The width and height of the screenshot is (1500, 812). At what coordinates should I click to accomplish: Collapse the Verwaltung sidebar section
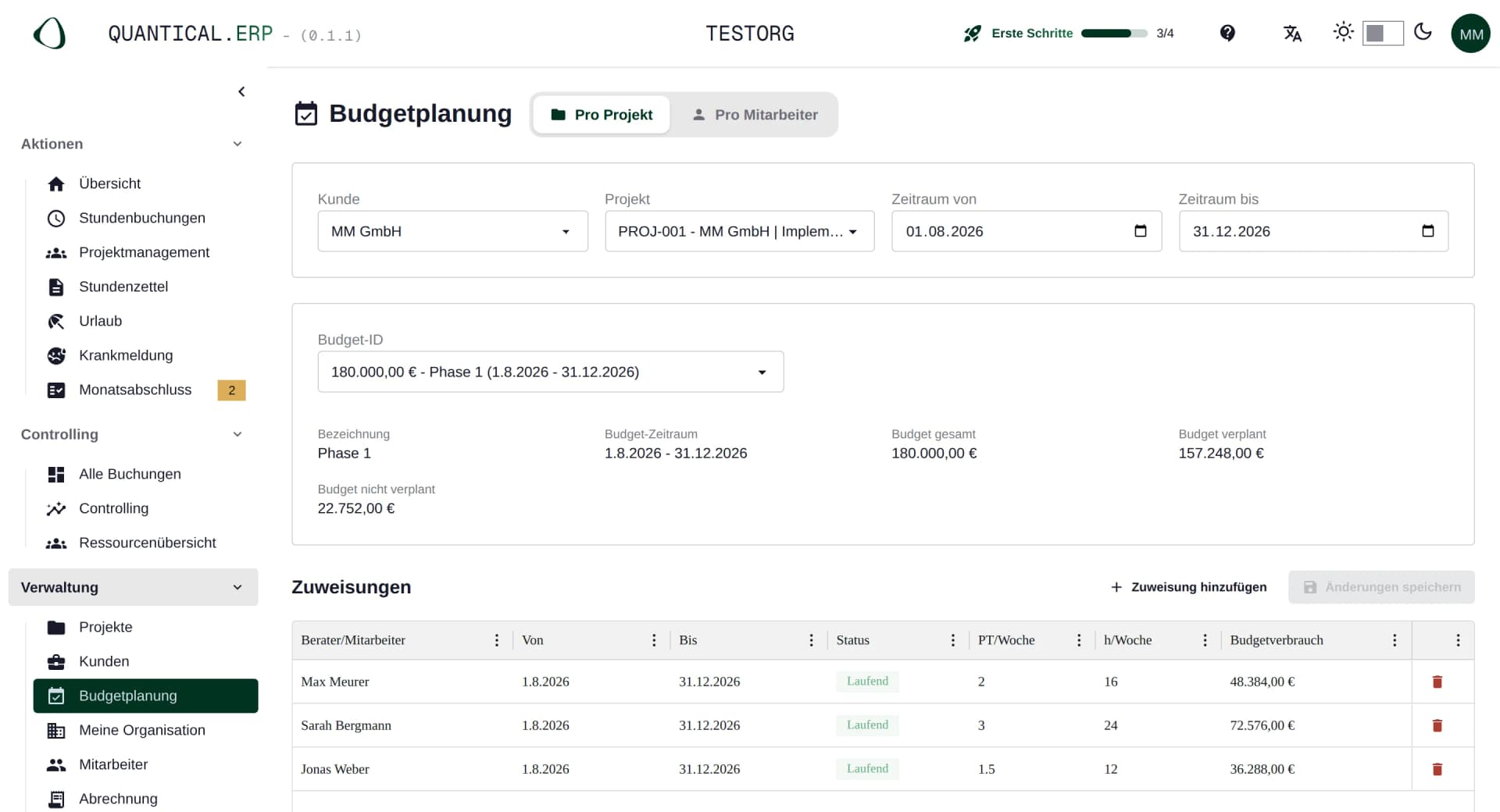click(x=133, y=587)
